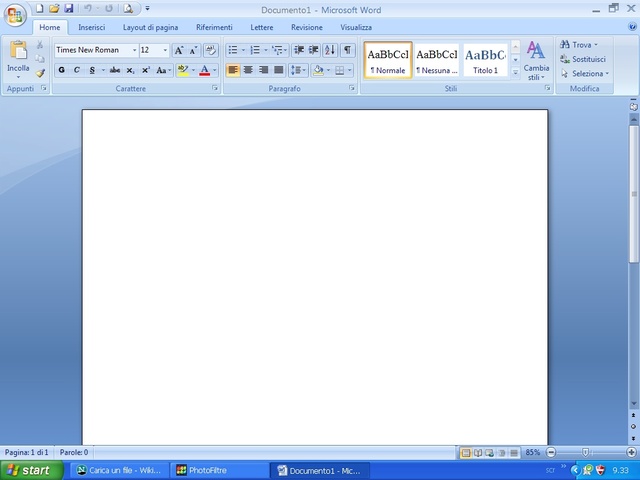Expand the underline style dropdown arrow
This screenshot has height=480, width=640.
coord(103,70)
